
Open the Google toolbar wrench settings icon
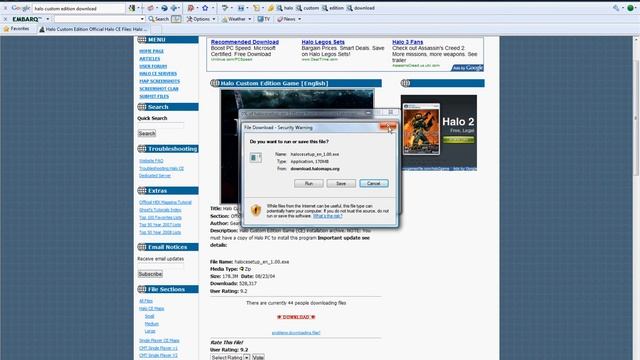click(x=616, y=8)
